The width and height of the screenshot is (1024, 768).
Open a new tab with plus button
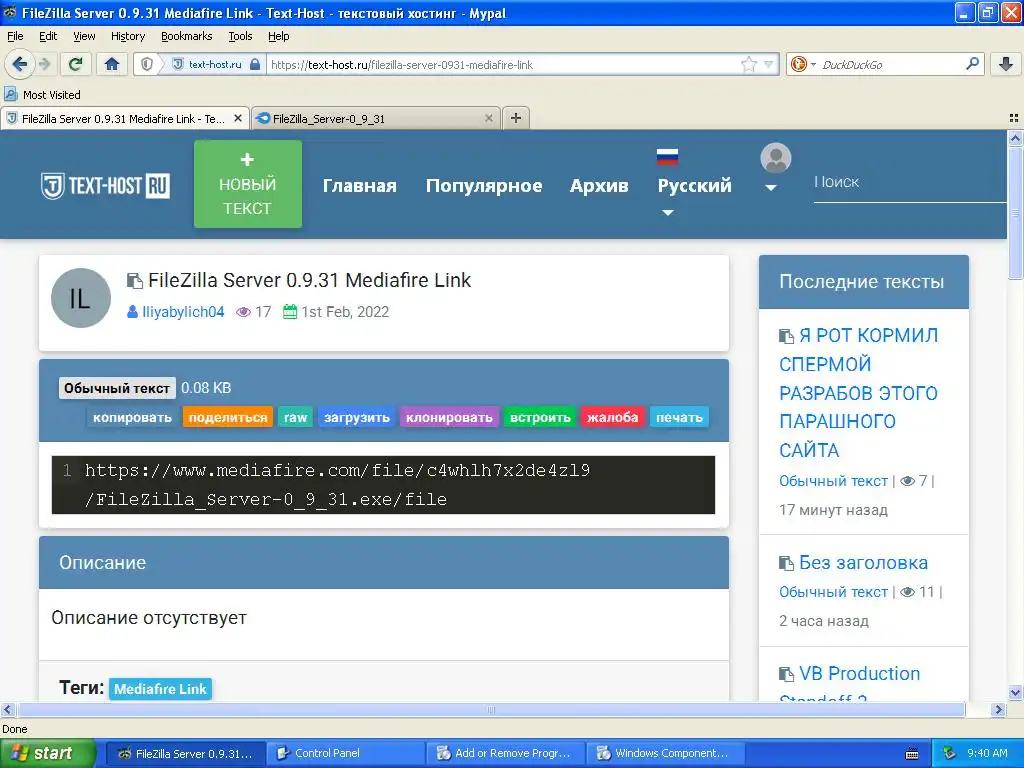(516, 118)
